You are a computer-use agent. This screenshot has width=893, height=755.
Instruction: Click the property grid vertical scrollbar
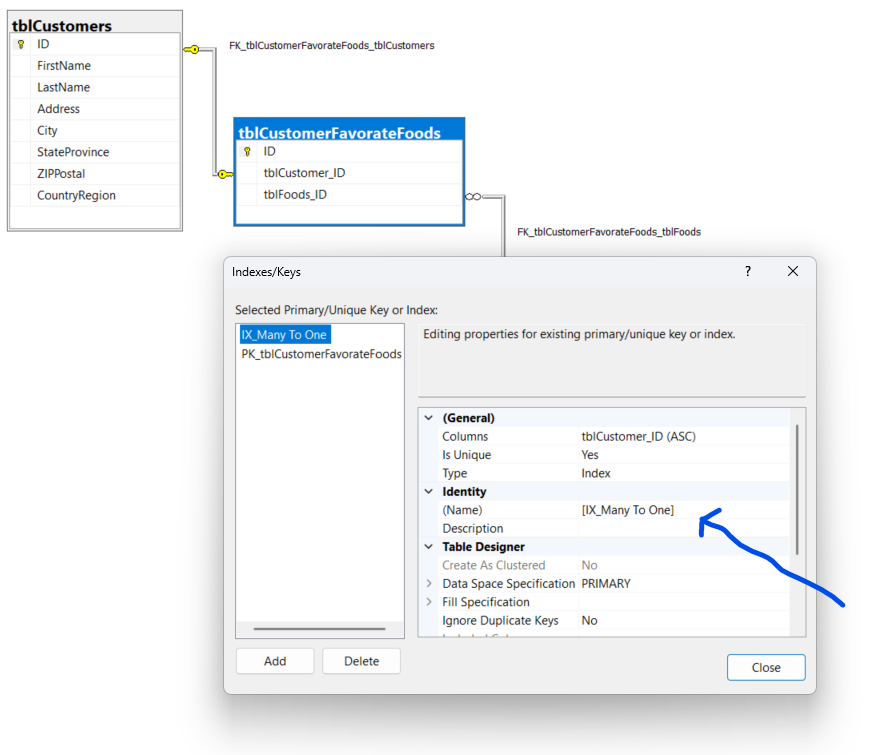[797, 490]
